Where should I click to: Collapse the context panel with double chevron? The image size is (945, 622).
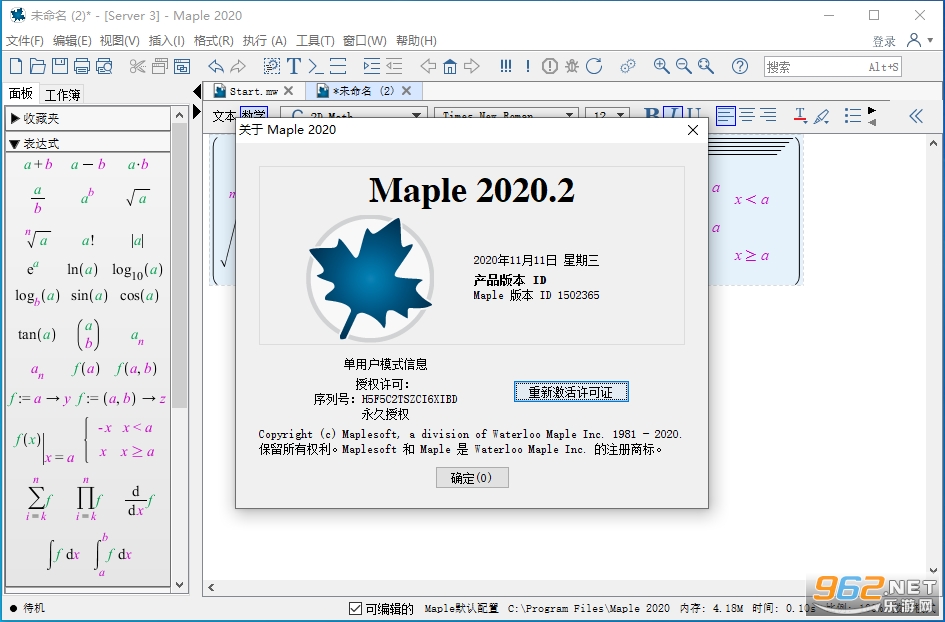tap(916, 116)
